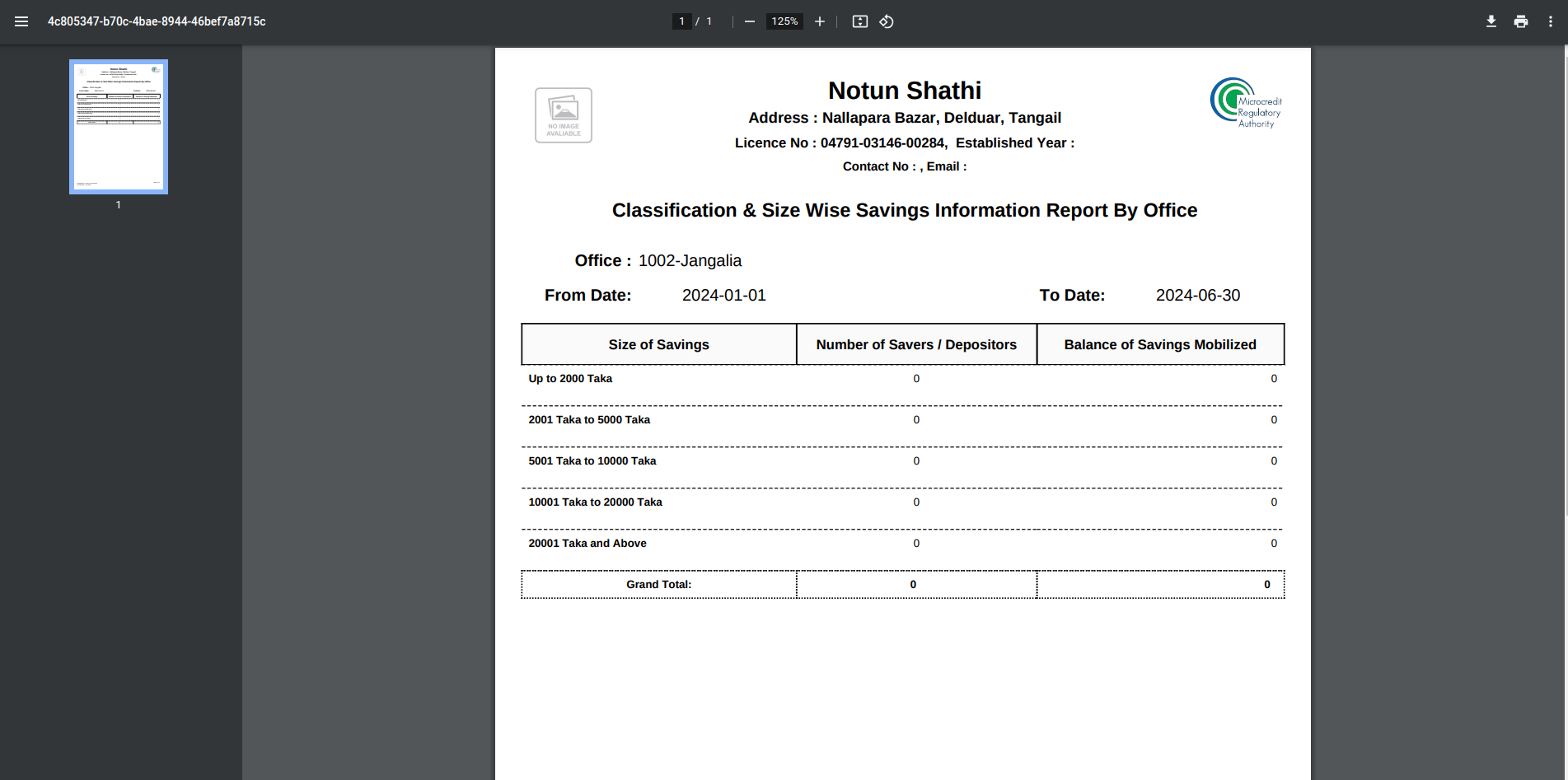Open the more actions menu
Screen dimensions: 1568x780
coord(1550,21)
